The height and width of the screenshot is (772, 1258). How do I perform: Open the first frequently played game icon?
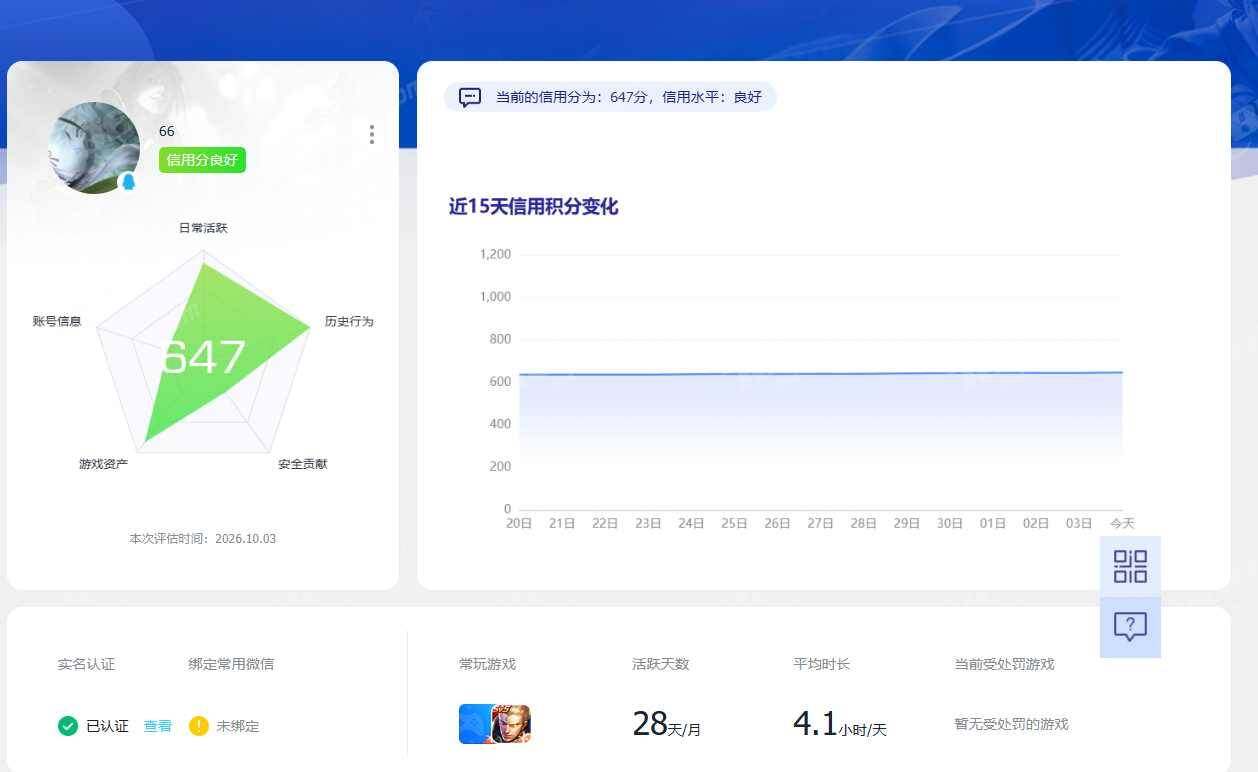[475, 724]
